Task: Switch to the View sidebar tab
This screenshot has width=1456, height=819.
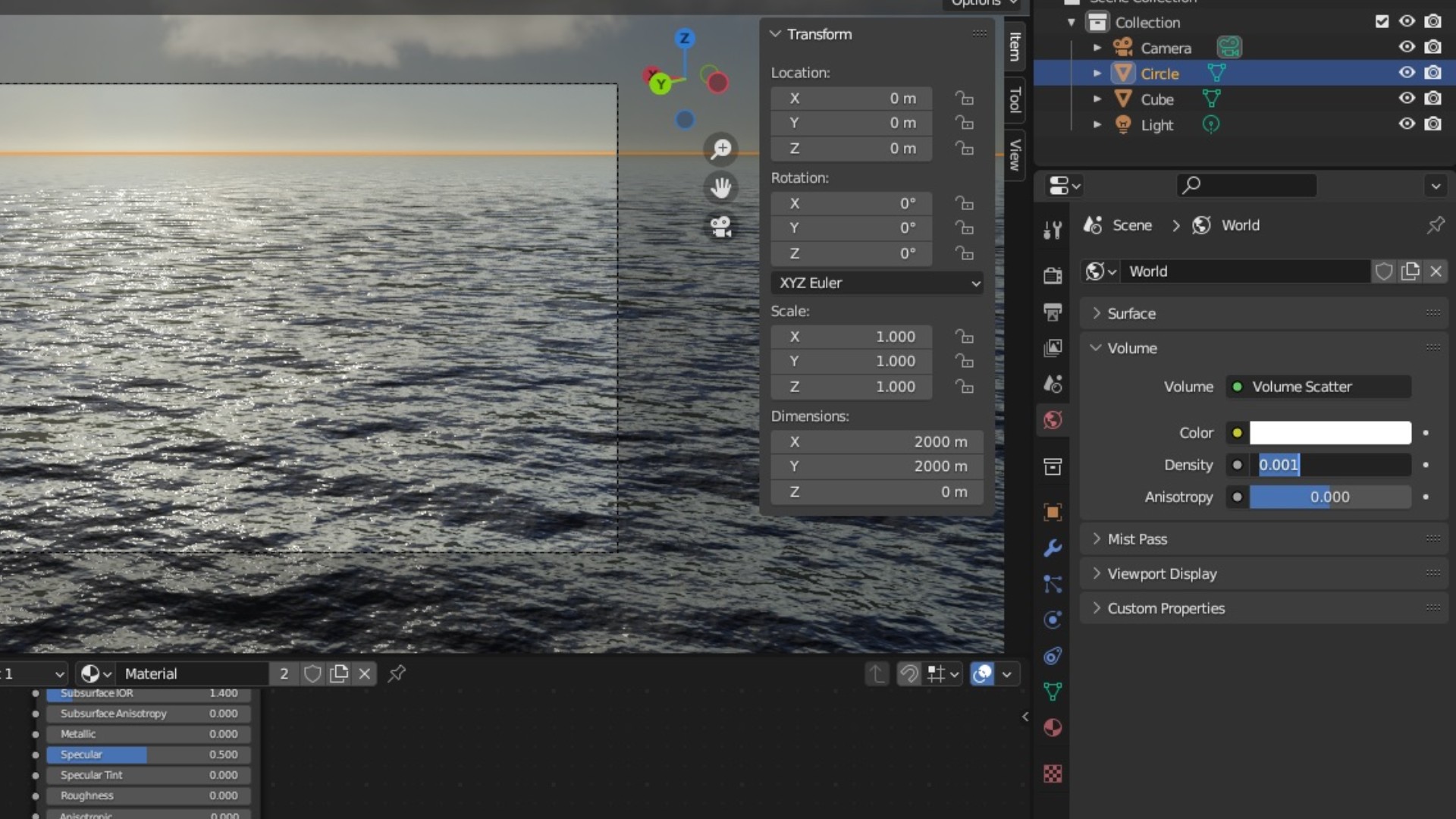Action: point(1015,155)
